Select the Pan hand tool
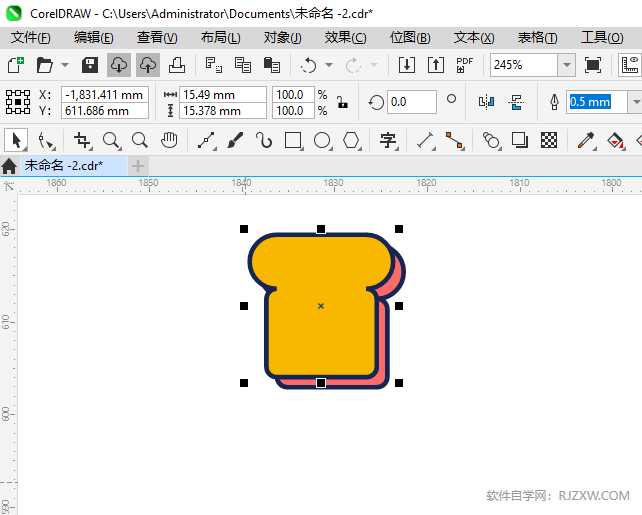This screenshot has height=515, width=642. click(x=169, y=140)
